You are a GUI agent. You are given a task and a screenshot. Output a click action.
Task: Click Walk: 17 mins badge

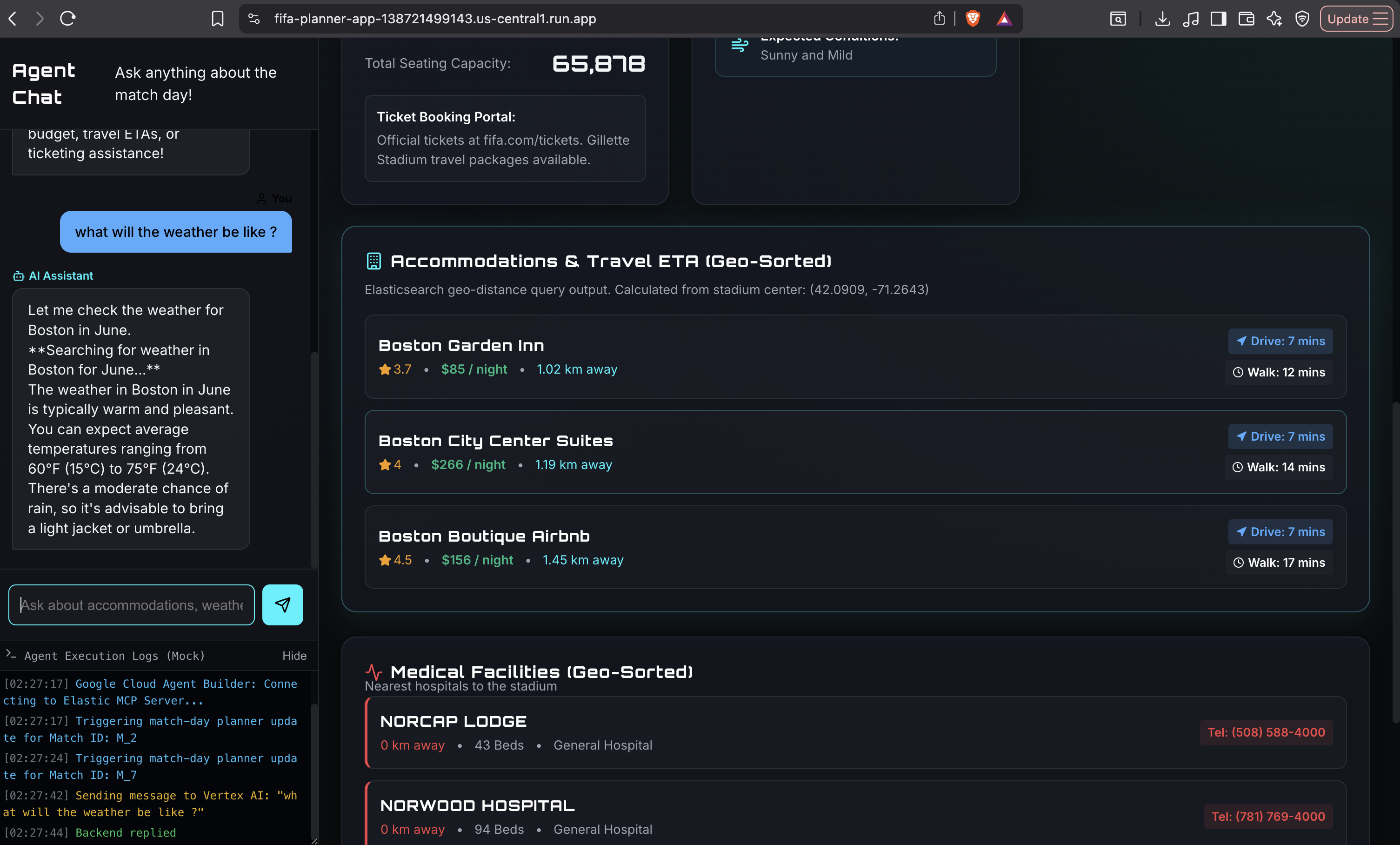pos(1279,563)
